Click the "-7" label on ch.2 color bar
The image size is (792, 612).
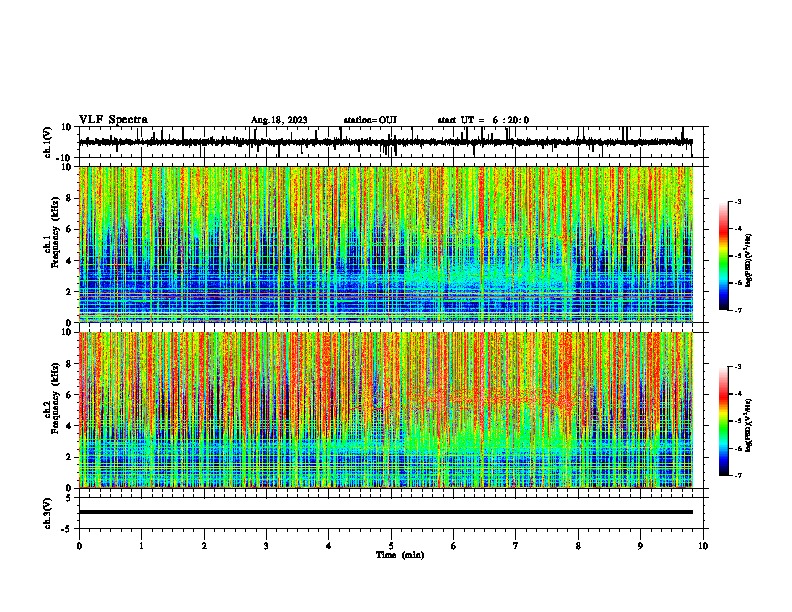click(737, 475)
